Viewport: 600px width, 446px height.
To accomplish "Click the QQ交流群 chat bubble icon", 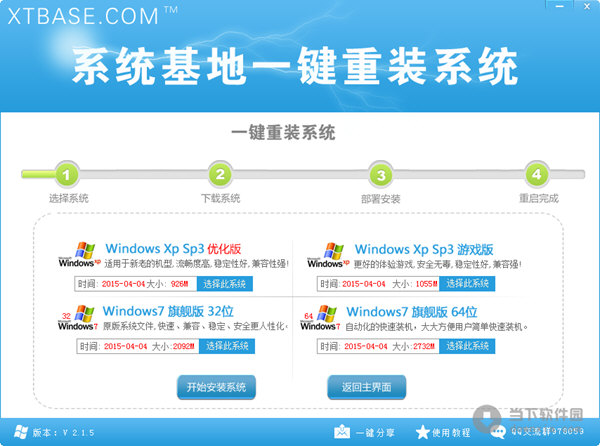I will [497, 432].
